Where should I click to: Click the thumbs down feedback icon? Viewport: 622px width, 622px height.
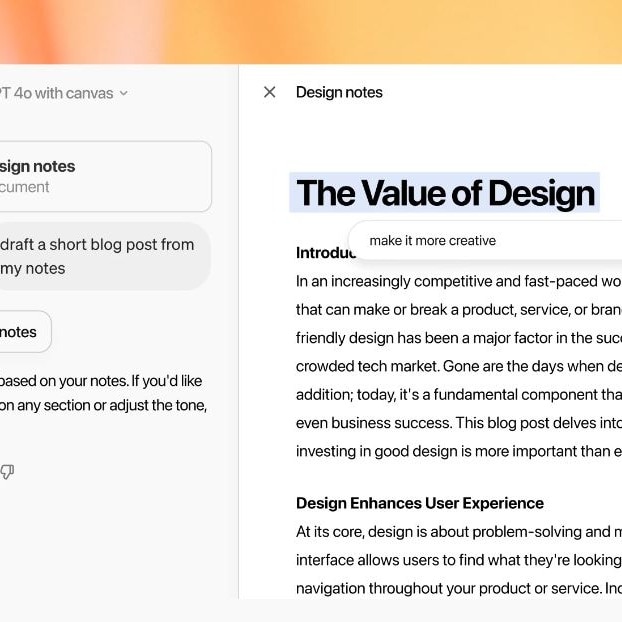pos(7,471)
